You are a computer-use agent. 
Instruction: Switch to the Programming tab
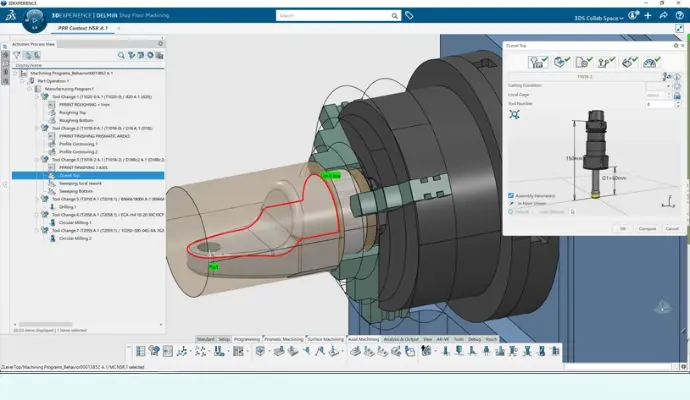247,339
